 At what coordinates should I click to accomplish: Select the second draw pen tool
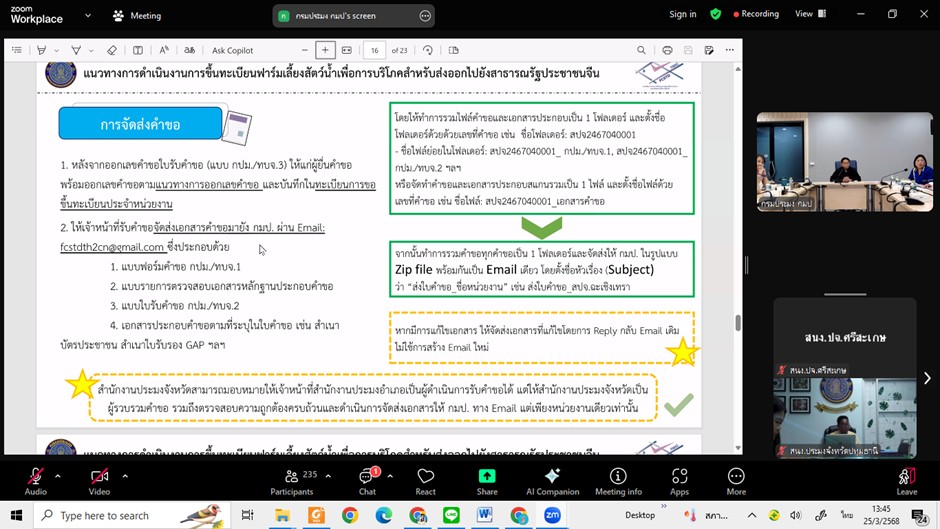pos(76,50)
